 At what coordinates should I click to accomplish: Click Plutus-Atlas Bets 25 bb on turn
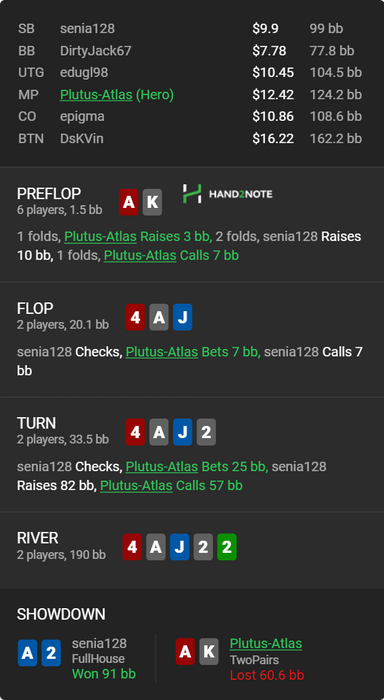tap(196, 467)
